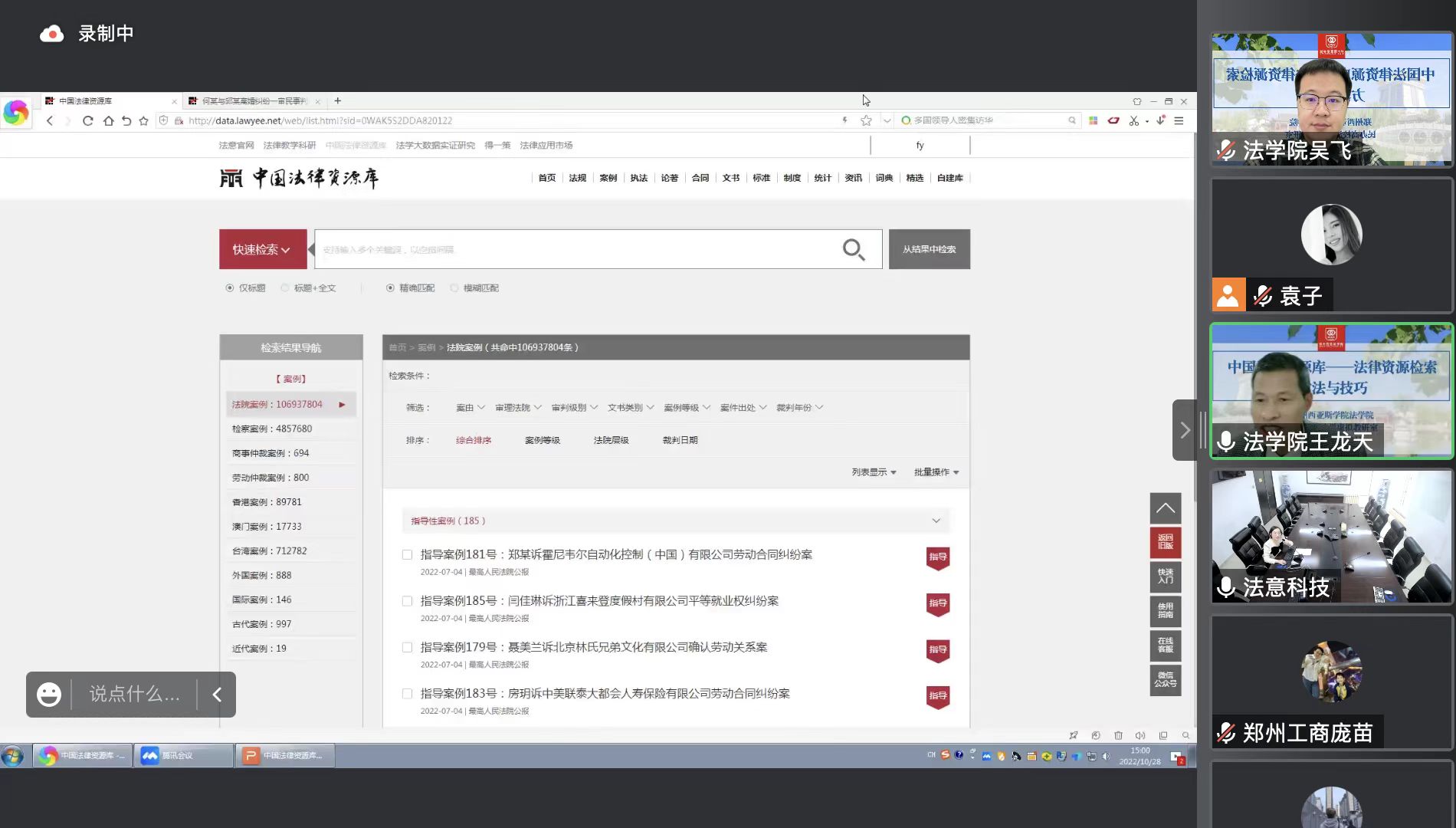Click 指导 badge for case 181
The height and width of the screenshot is (828, 1456).
coord(938,557)
